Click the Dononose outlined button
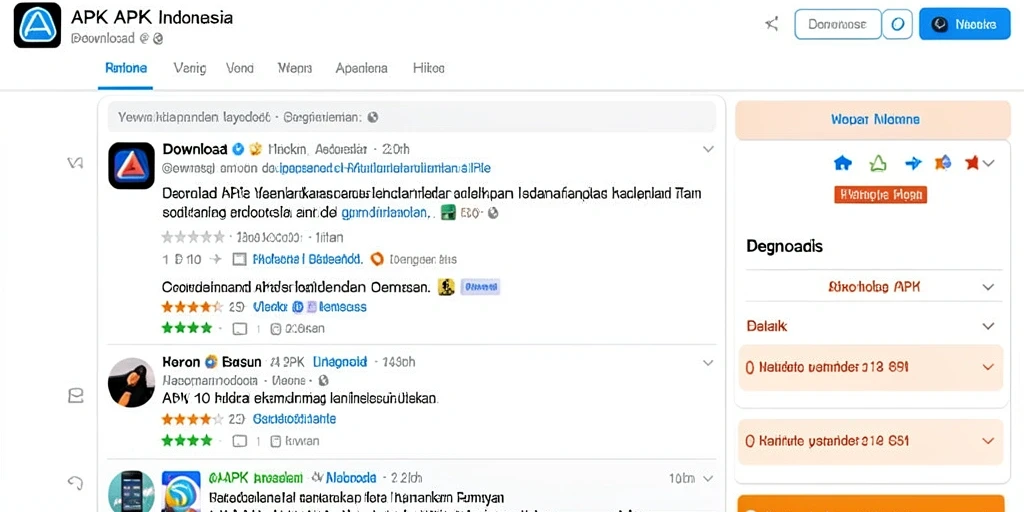 pyautogui.click(x=837, y=24)
